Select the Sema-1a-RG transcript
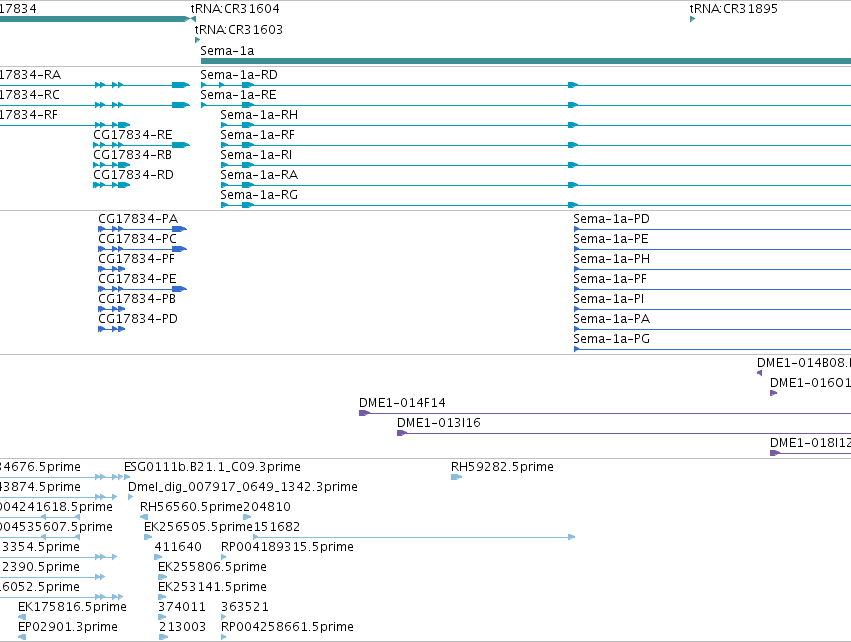 259,195
